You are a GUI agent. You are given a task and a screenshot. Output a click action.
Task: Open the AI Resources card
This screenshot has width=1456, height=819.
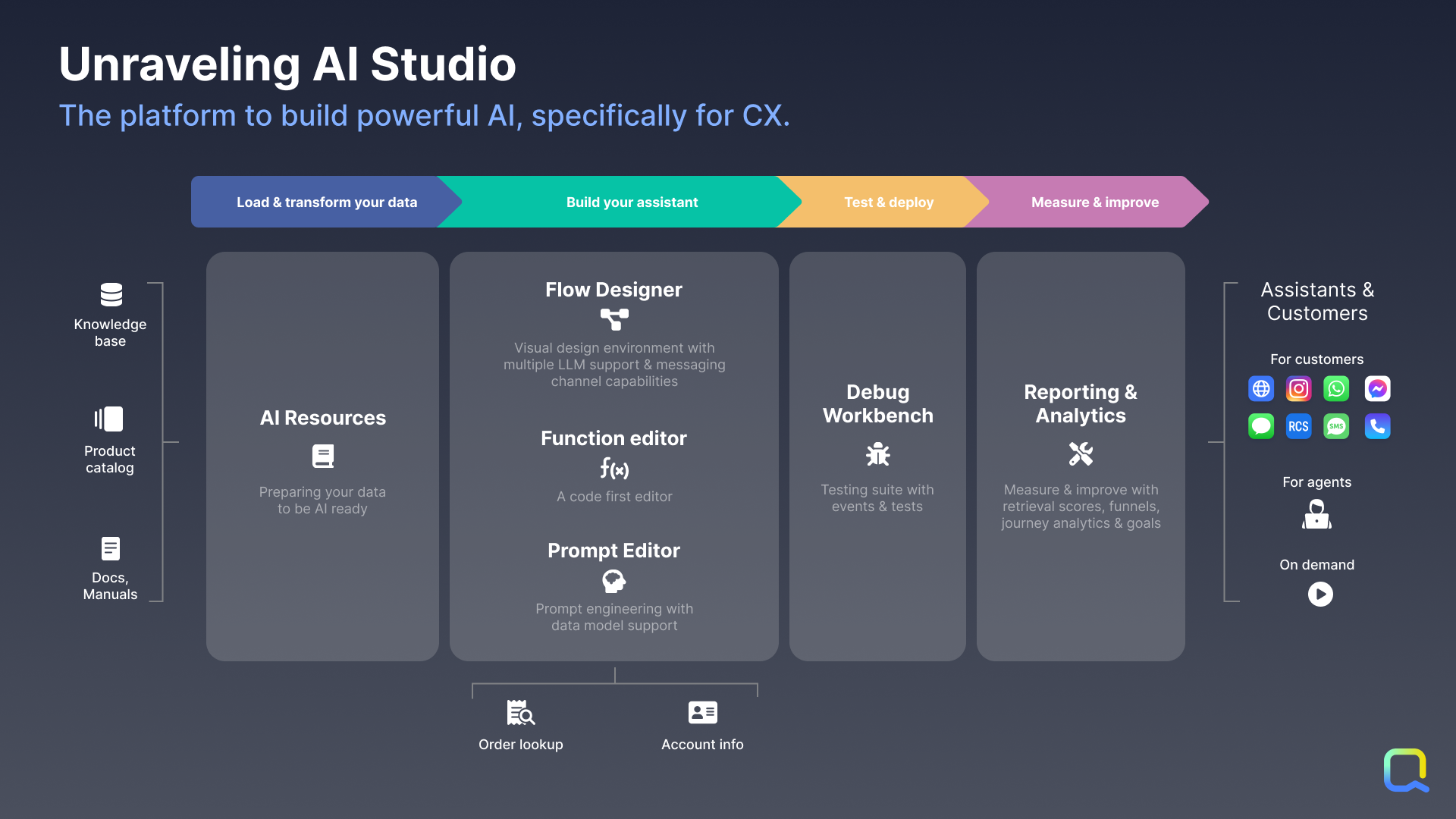[x=322, y=456]
